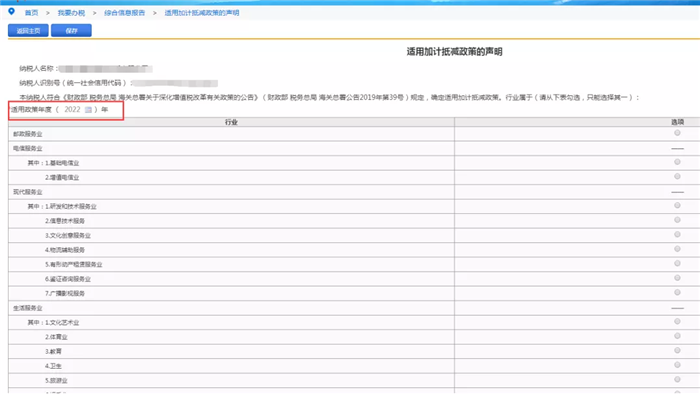
Task: Click the 1.研发和技术服务业 row text
Action: 71,207
